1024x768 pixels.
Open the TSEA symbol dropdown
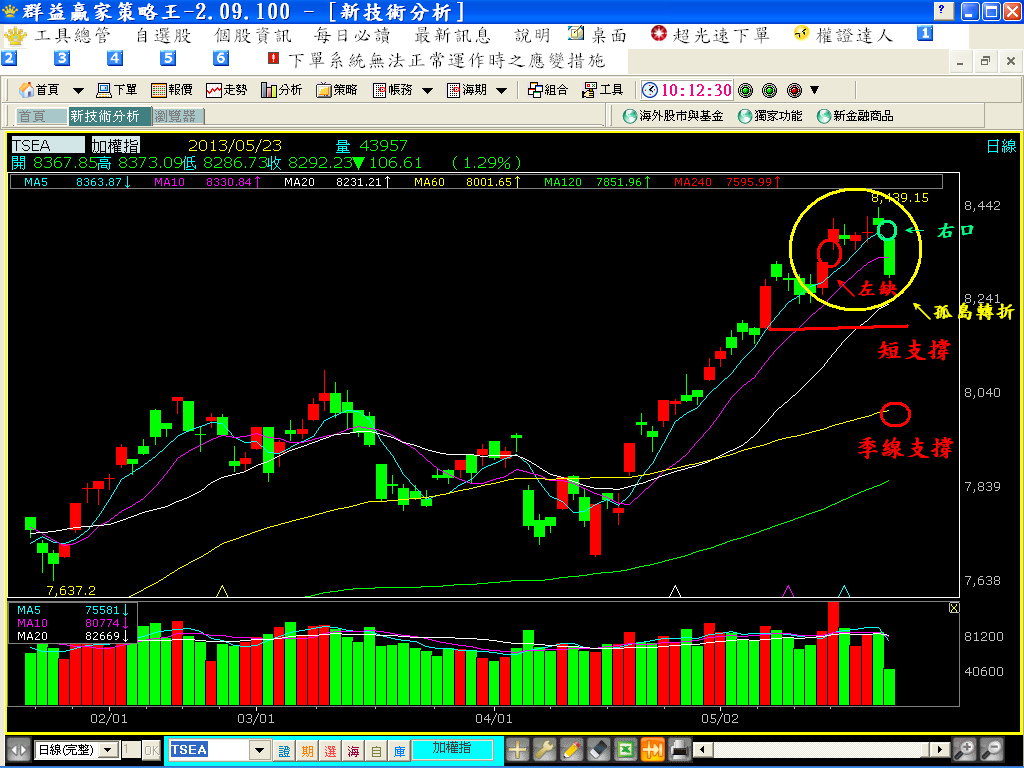pos(260,750)
